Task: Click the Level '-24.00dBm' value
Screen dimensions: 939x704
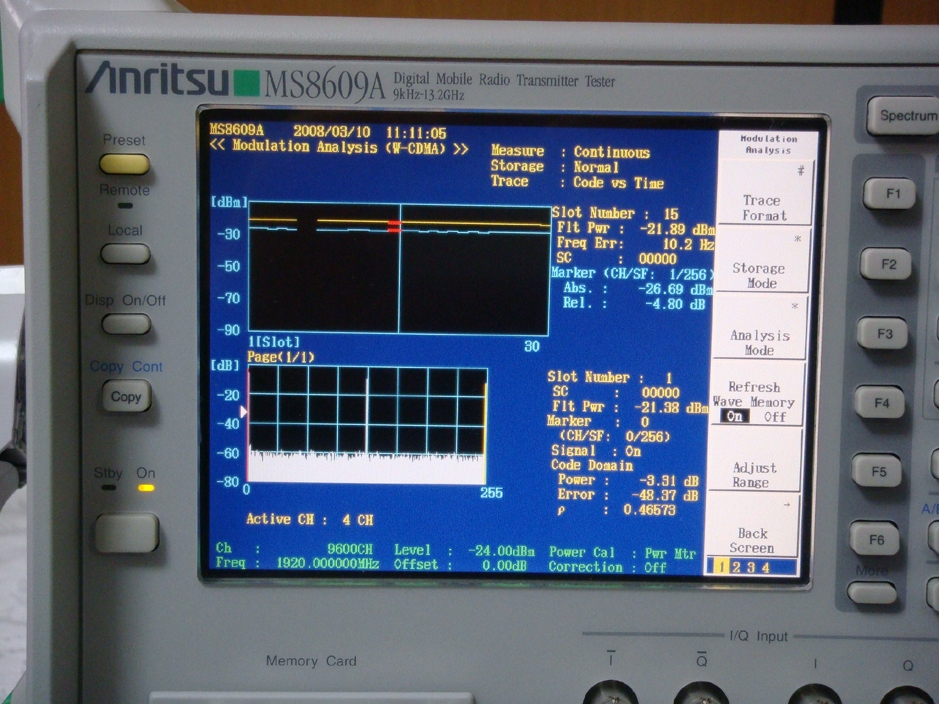Action: click(x=501, y=551)
